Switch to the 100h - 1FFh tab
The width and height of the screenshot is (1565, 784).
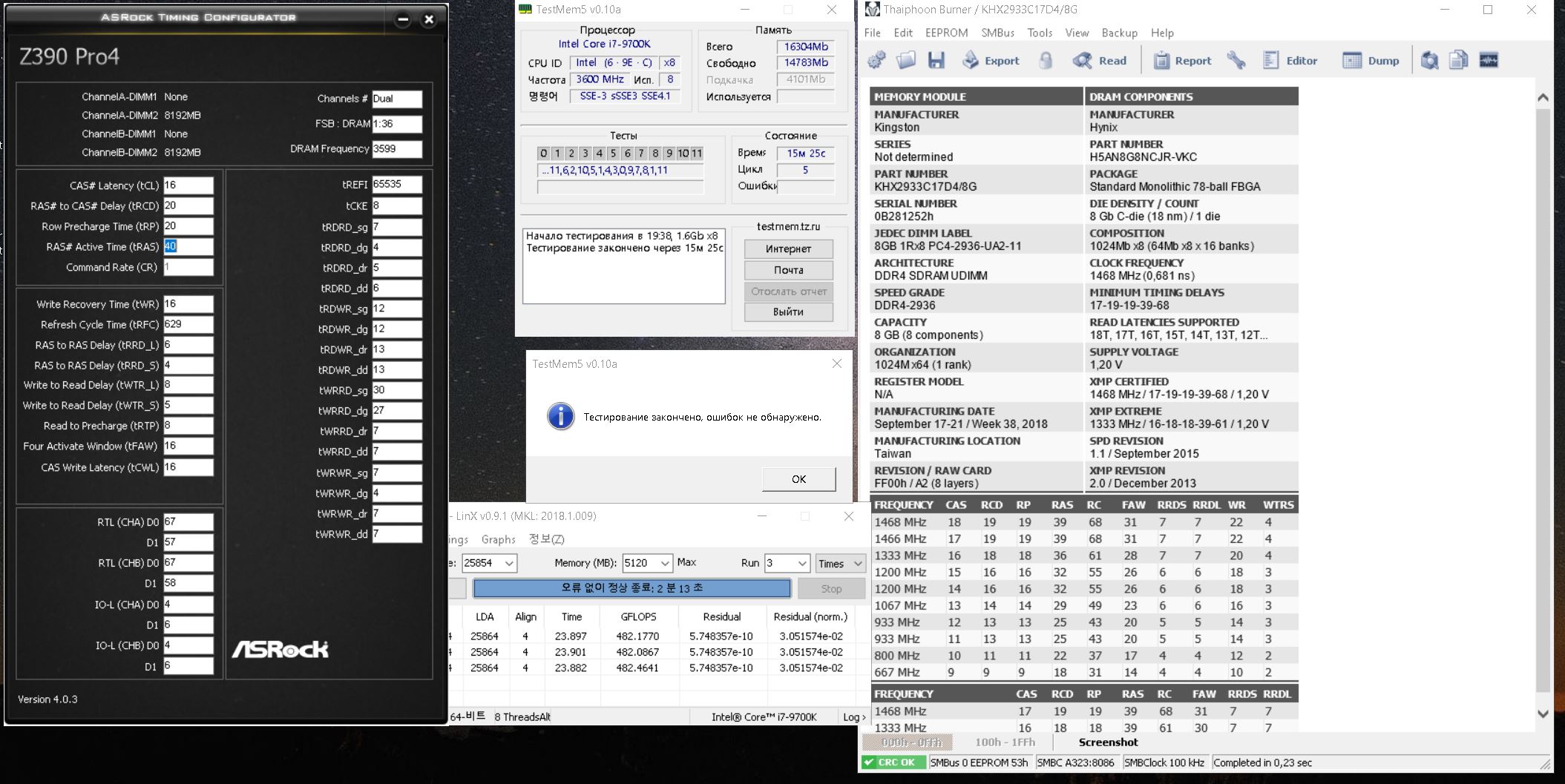(x=1005, y=742)
